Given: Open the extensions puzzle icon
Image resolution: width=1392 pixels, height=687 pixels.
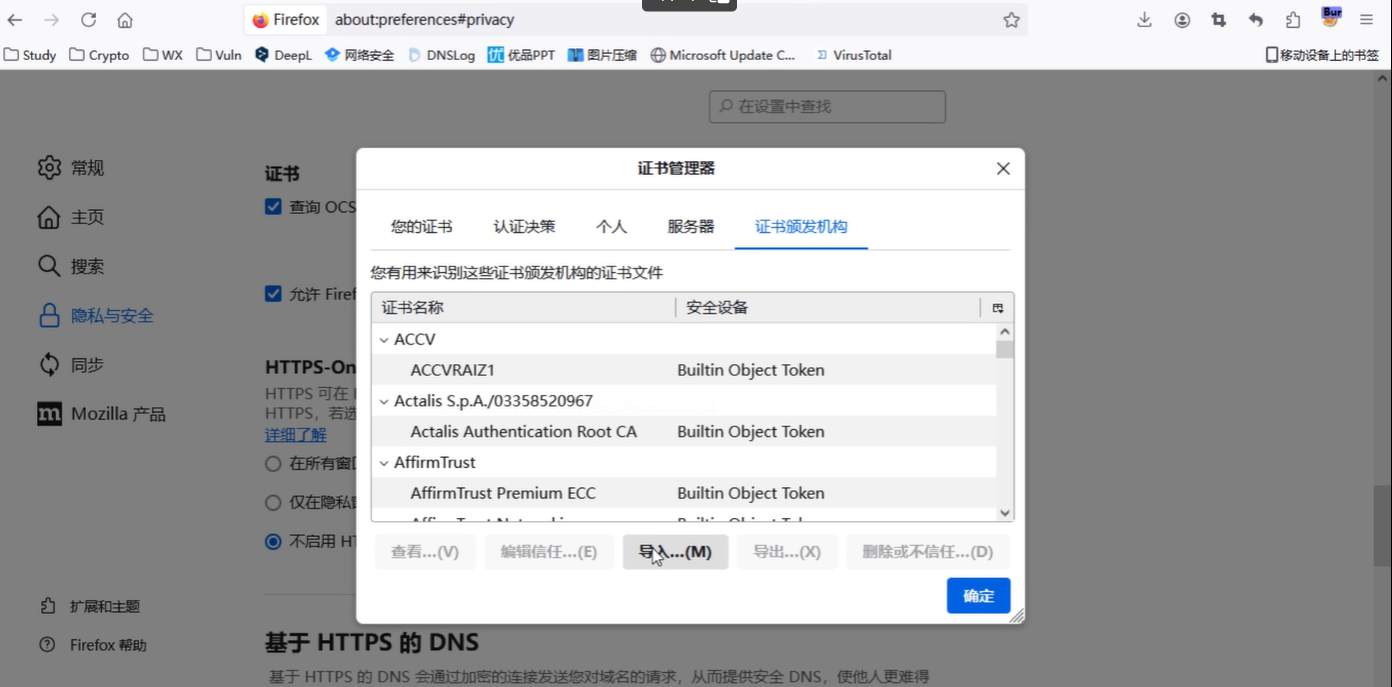Looking at the screenshot, I should point(1293,20).
